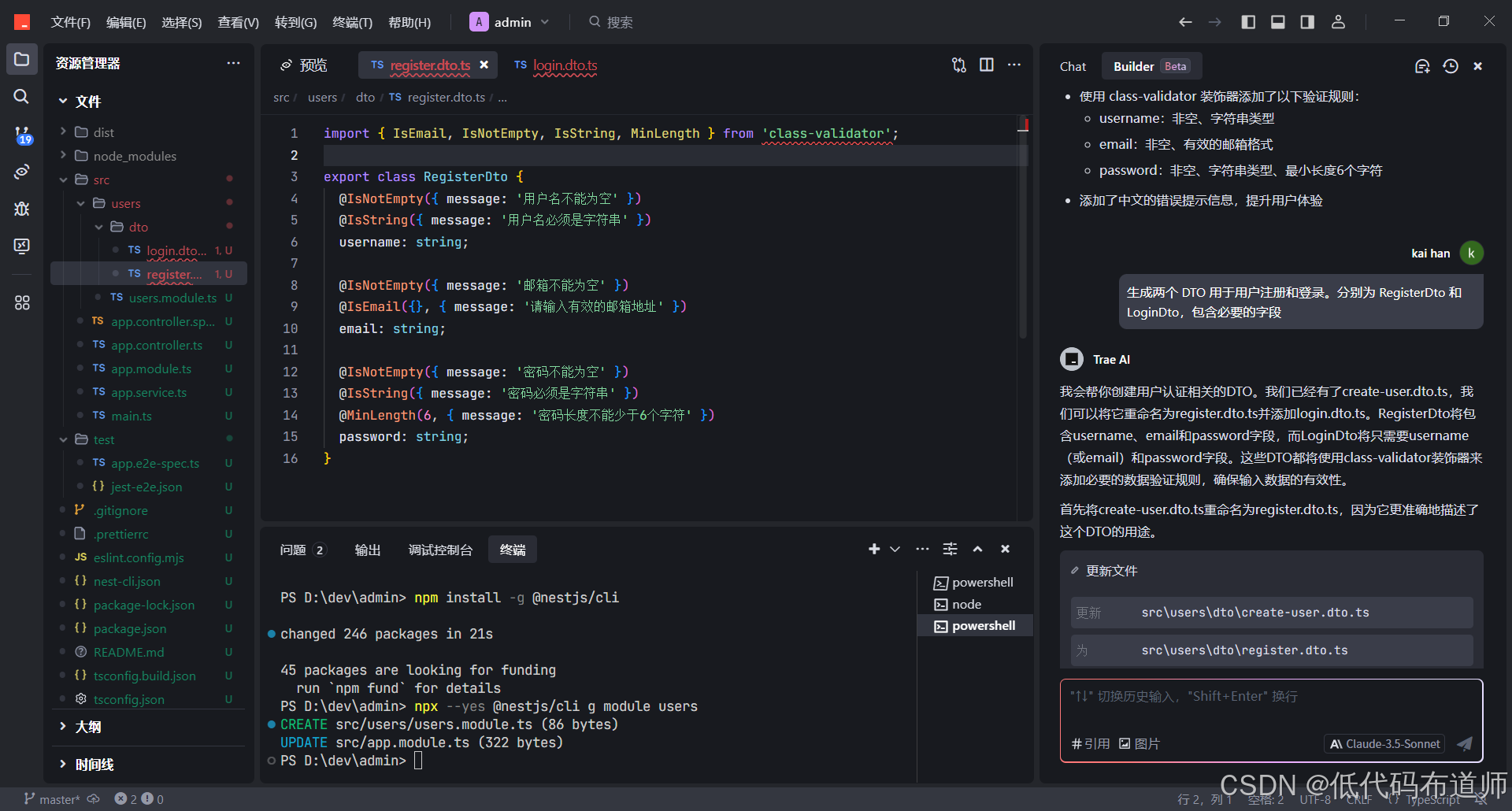Viewport: 1512px width, 811px height.
Task: Close the register.dto.ts tab
Action: [484, 65]
